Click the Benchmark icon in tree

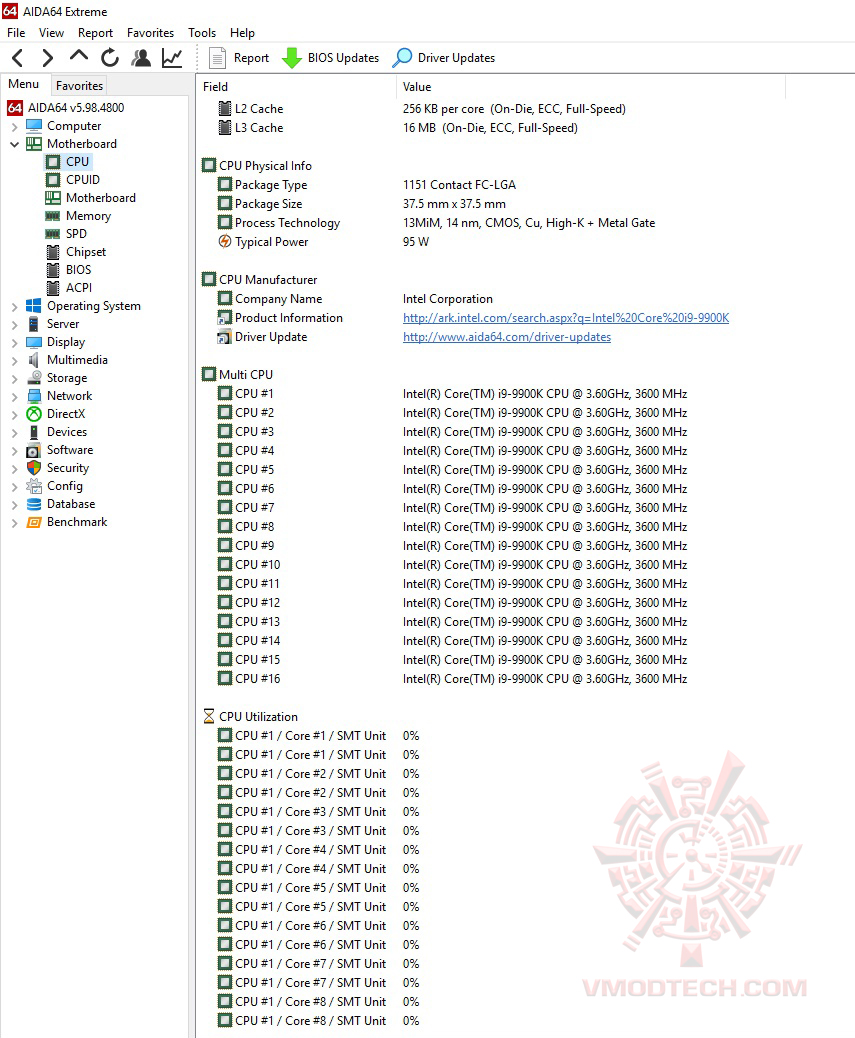point(34,522)
